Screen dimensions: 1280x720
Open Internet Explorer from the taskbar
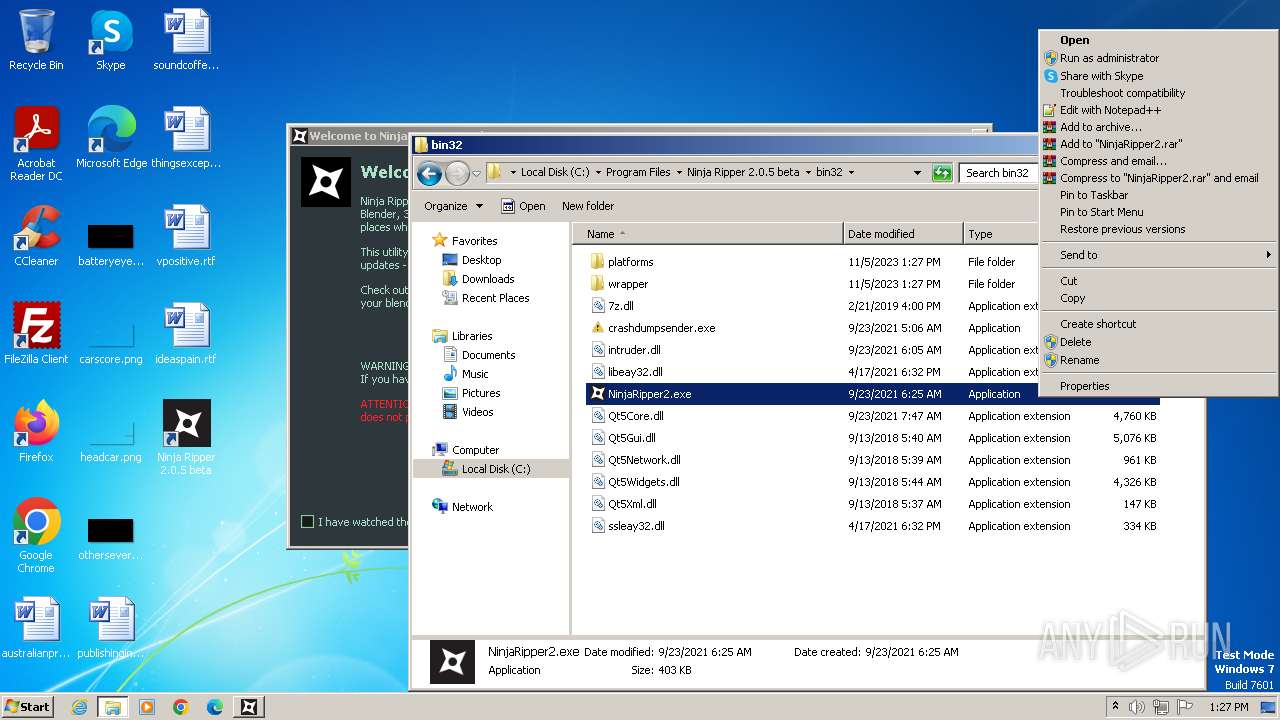click(79, 707)
